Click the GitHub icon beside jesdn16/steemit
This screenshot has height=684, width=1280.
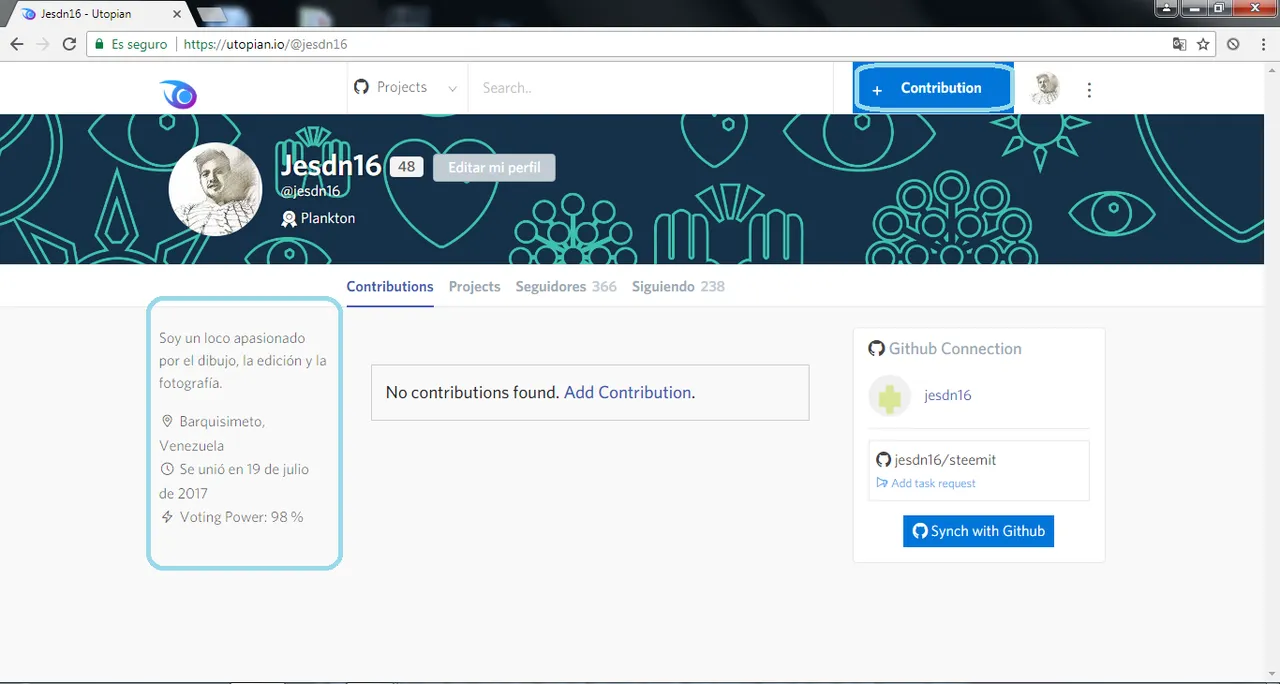pyautogui.click(x=883, y=460)
